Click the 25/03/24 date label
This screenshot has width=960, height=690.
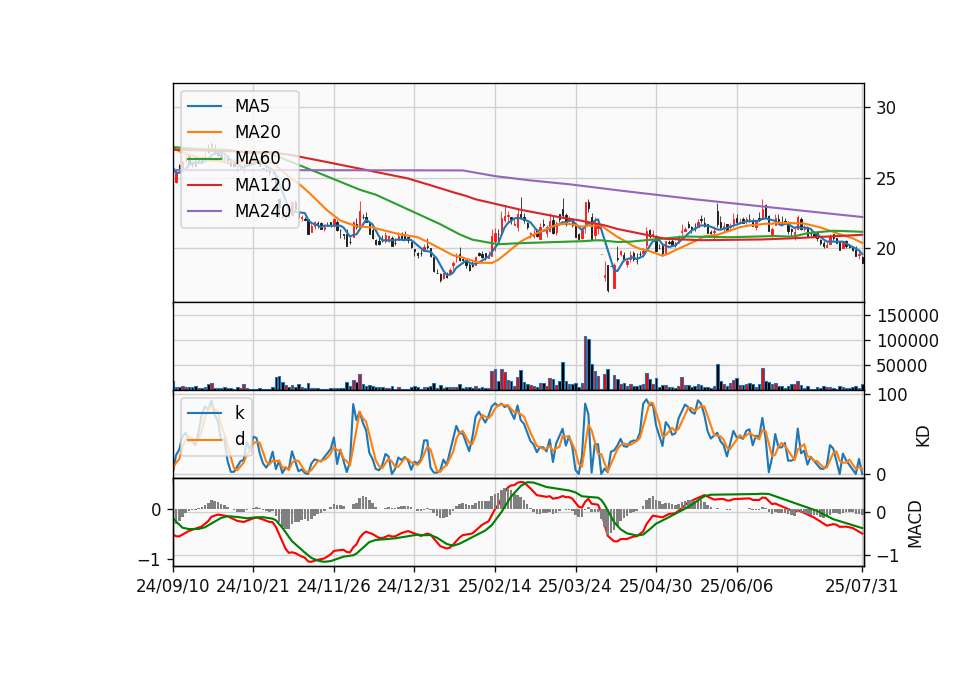click(x=575, y=586)
